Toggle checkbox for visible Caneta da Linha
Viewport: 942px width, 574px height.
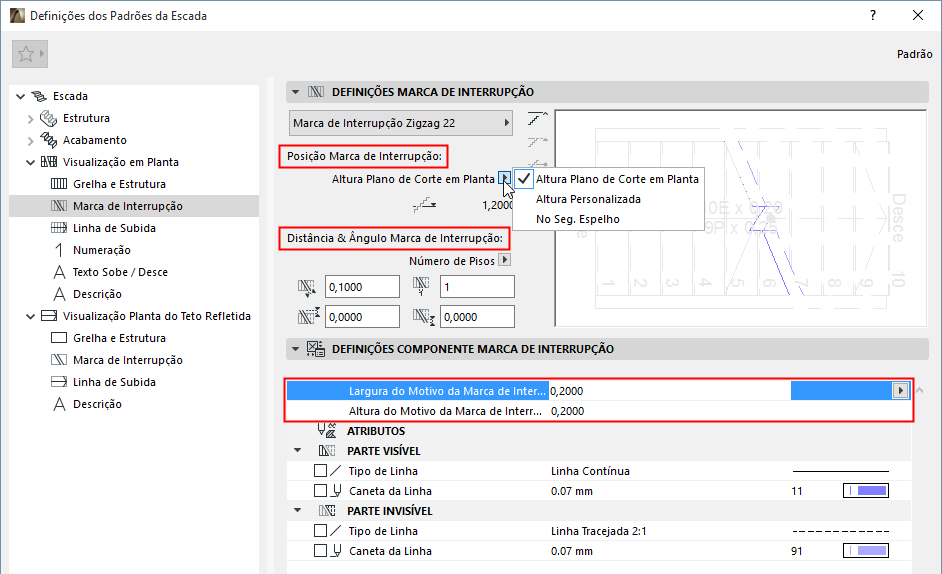point(320,491)
